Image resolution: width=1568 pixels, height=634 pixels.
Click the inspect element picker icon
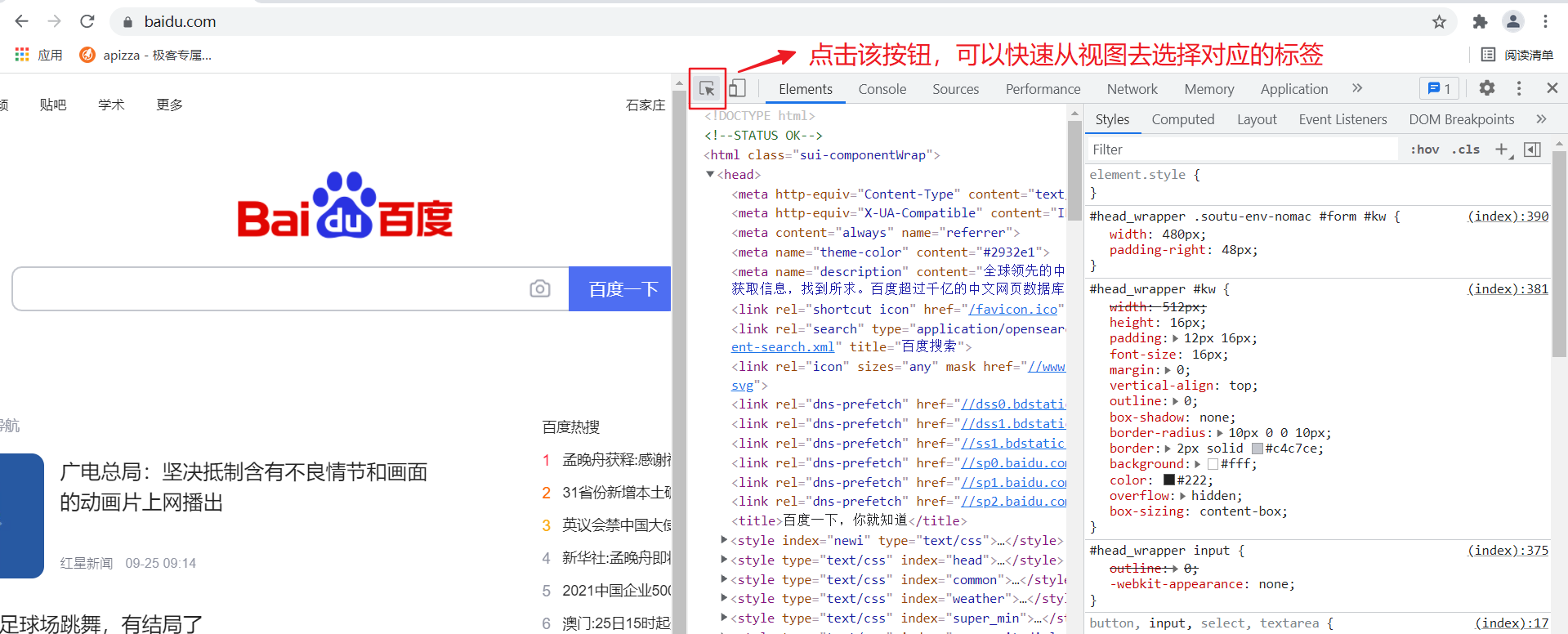tap(707, 89)
